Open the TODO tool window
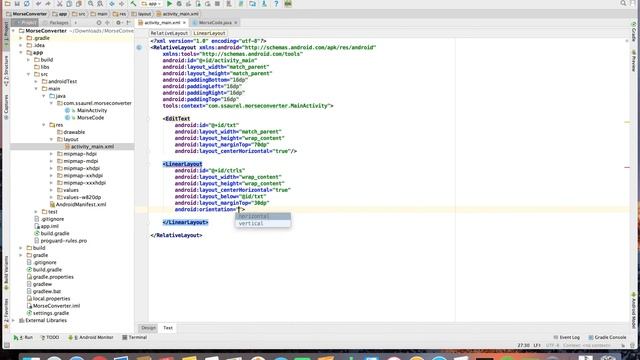 50,338
